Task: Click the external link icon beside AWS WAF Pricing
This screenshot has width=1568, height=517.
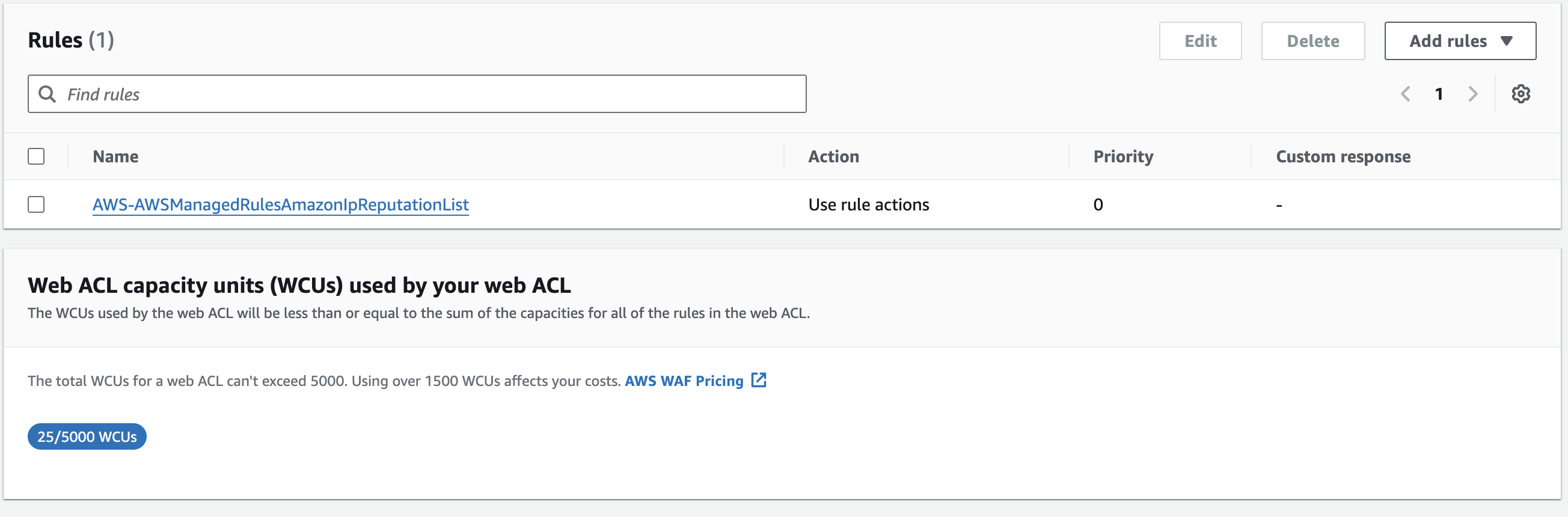Action: coord(758,381)
